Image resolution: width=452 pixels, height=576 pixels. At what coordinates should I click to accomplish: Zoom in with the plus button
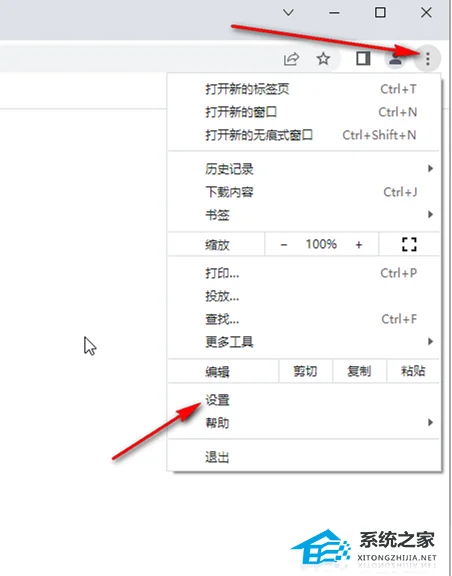point(359,244)
